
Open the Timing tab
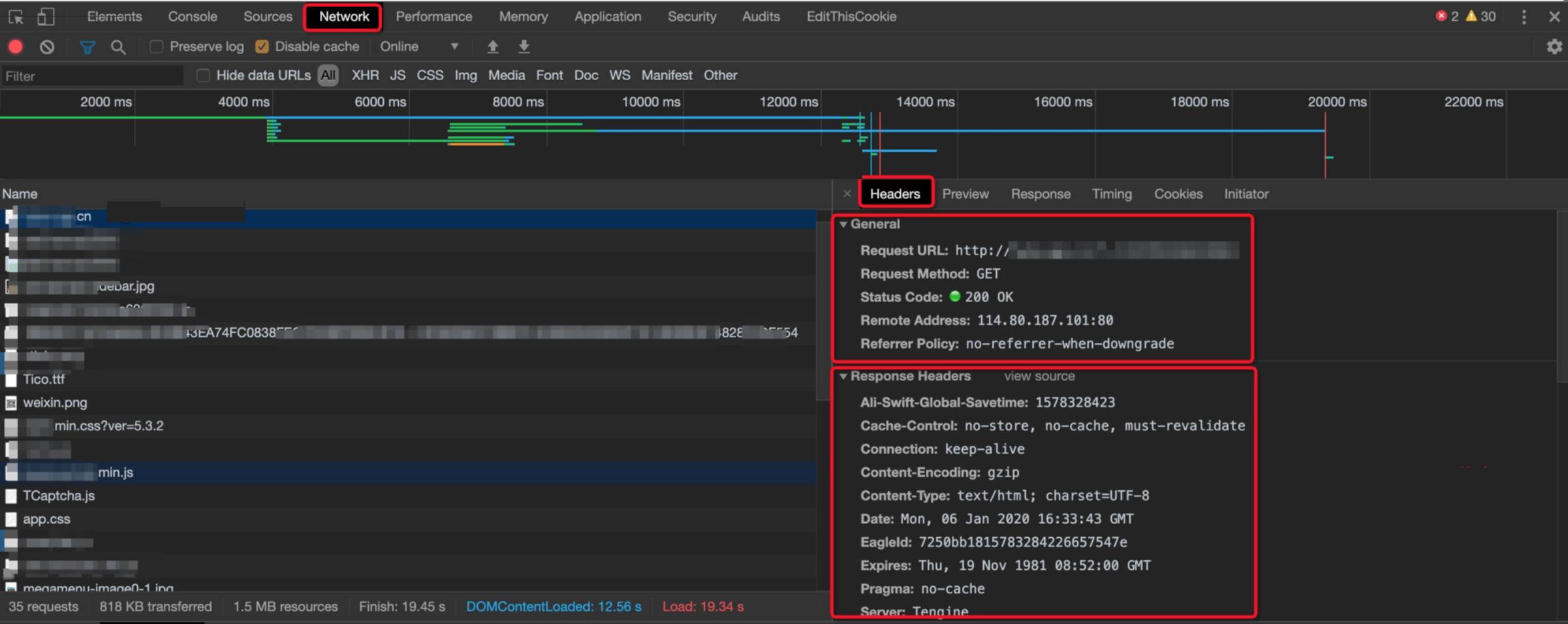[x=1111, y=195]
